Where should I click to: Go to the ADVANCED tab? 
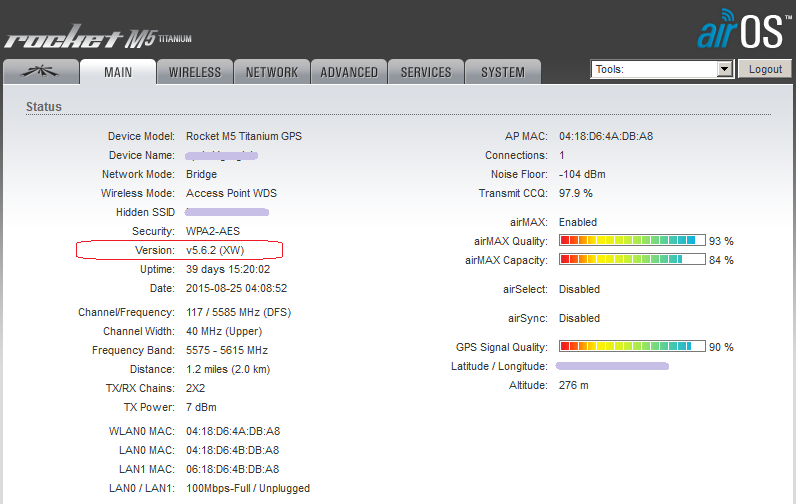(349, 72)
